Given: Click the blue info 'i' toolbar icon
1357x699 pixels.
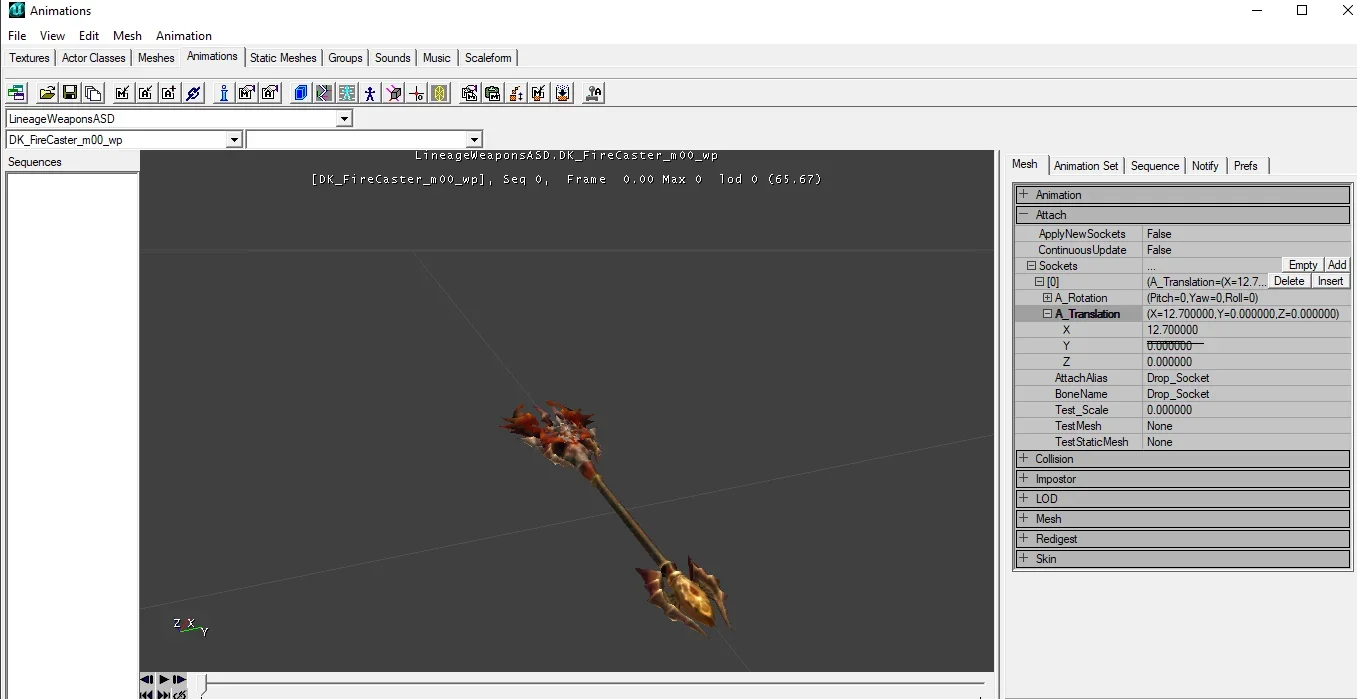Looking at the screenshot, I should pyautogui.click(x=223, y=93).
